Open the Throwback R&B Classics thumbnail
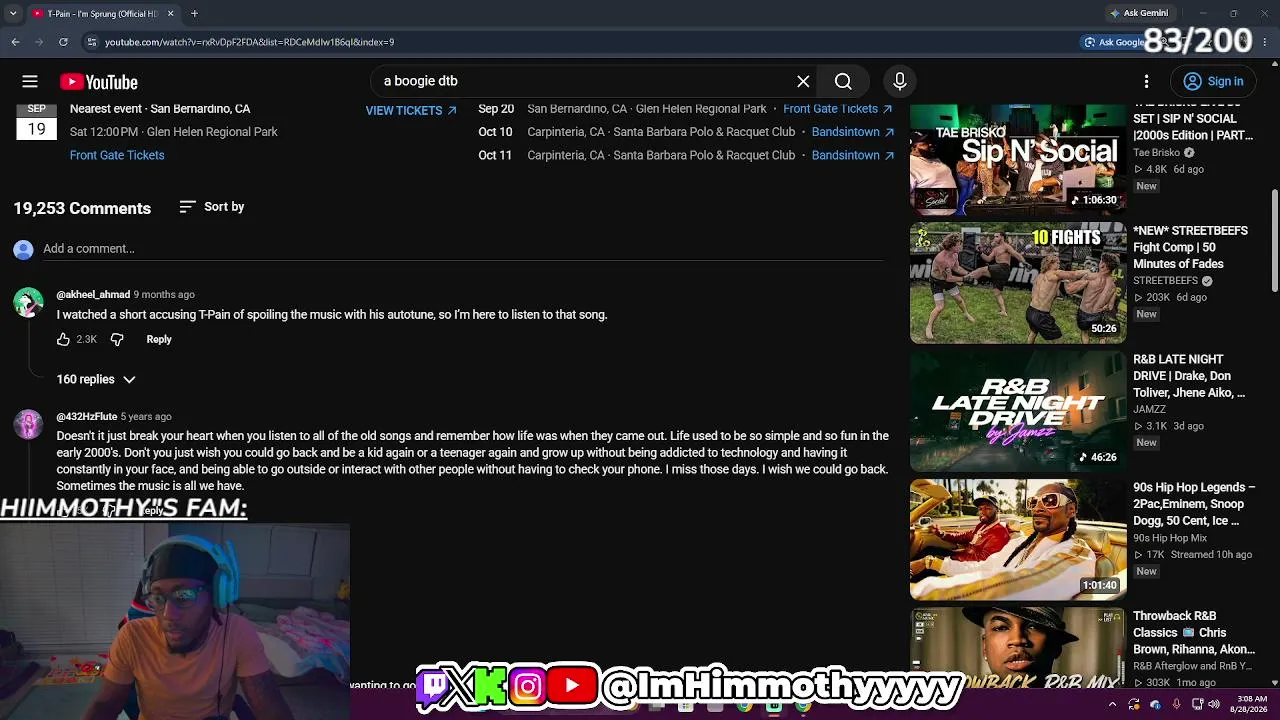Screen dimensions: 1280x720 (x=1018, y=648)
